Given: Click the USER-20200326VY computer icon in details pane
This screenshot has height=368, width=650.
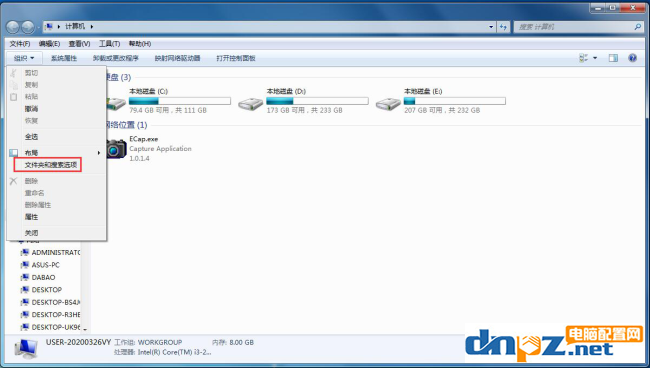Looking at the screenshot, I should [x=26, y=348].
